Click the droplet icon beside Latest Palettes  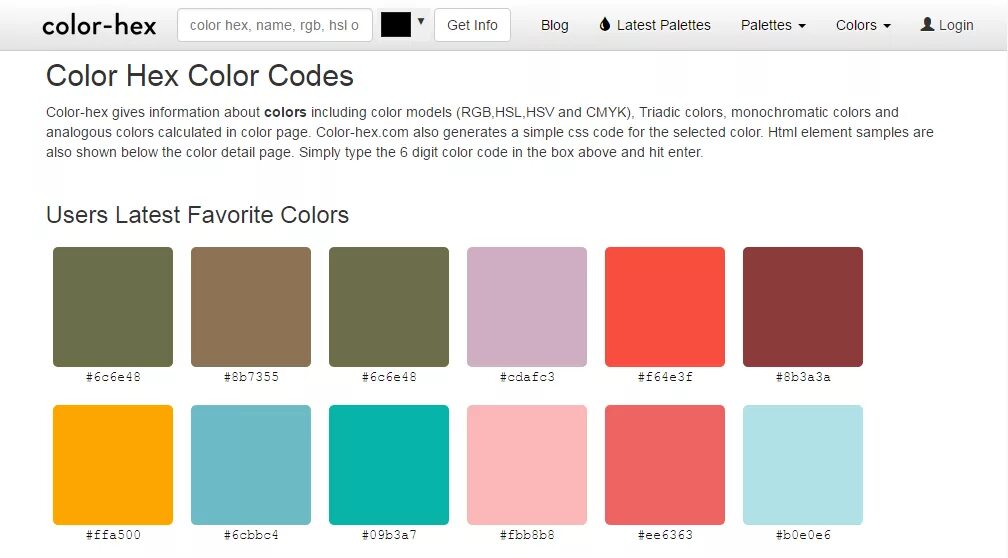coord(604,25)
